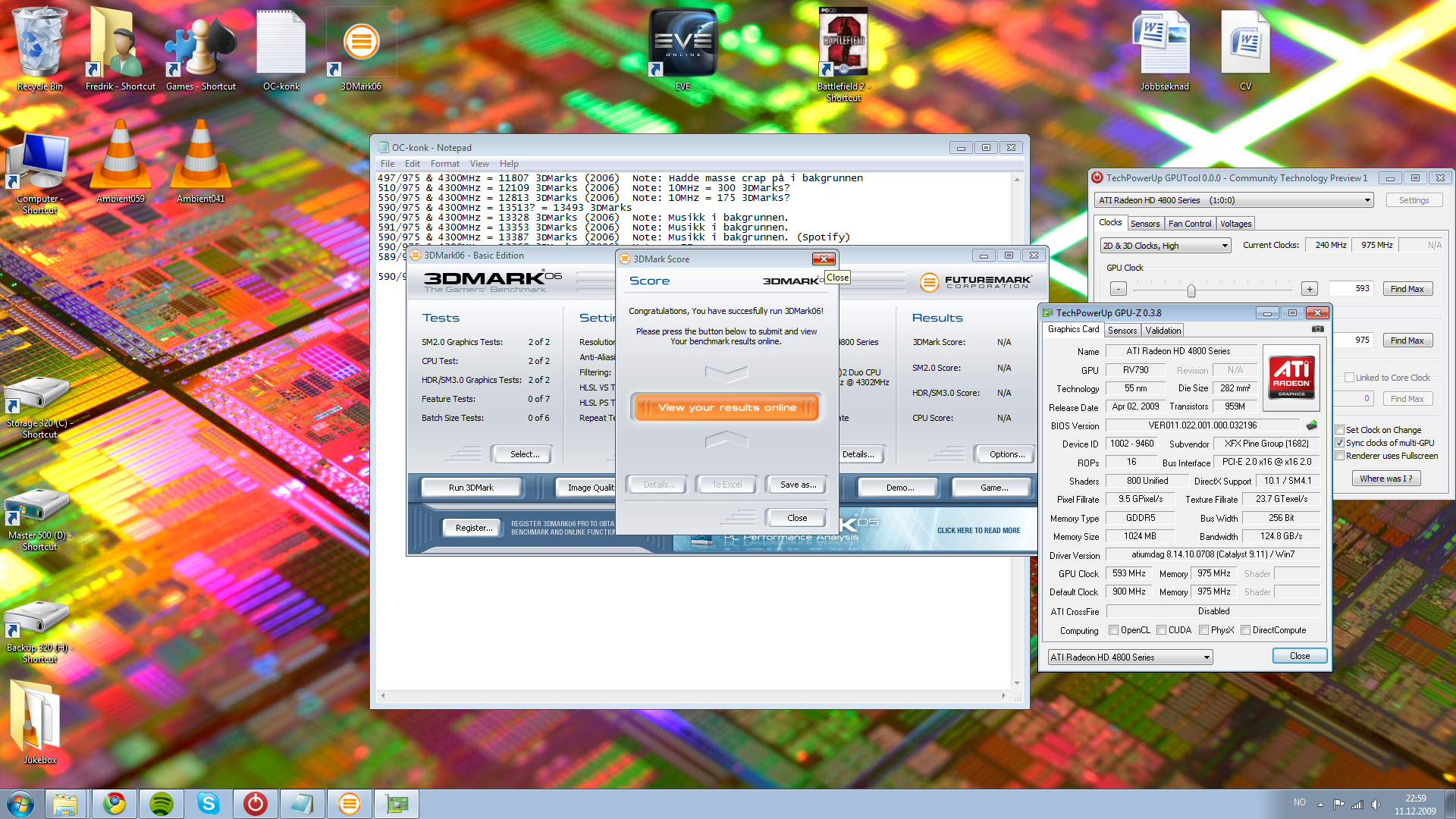1456x819 pixels.
Task: Tick the DirectCompute checkbox in GPU-Z
Action: click(1245, 630)
